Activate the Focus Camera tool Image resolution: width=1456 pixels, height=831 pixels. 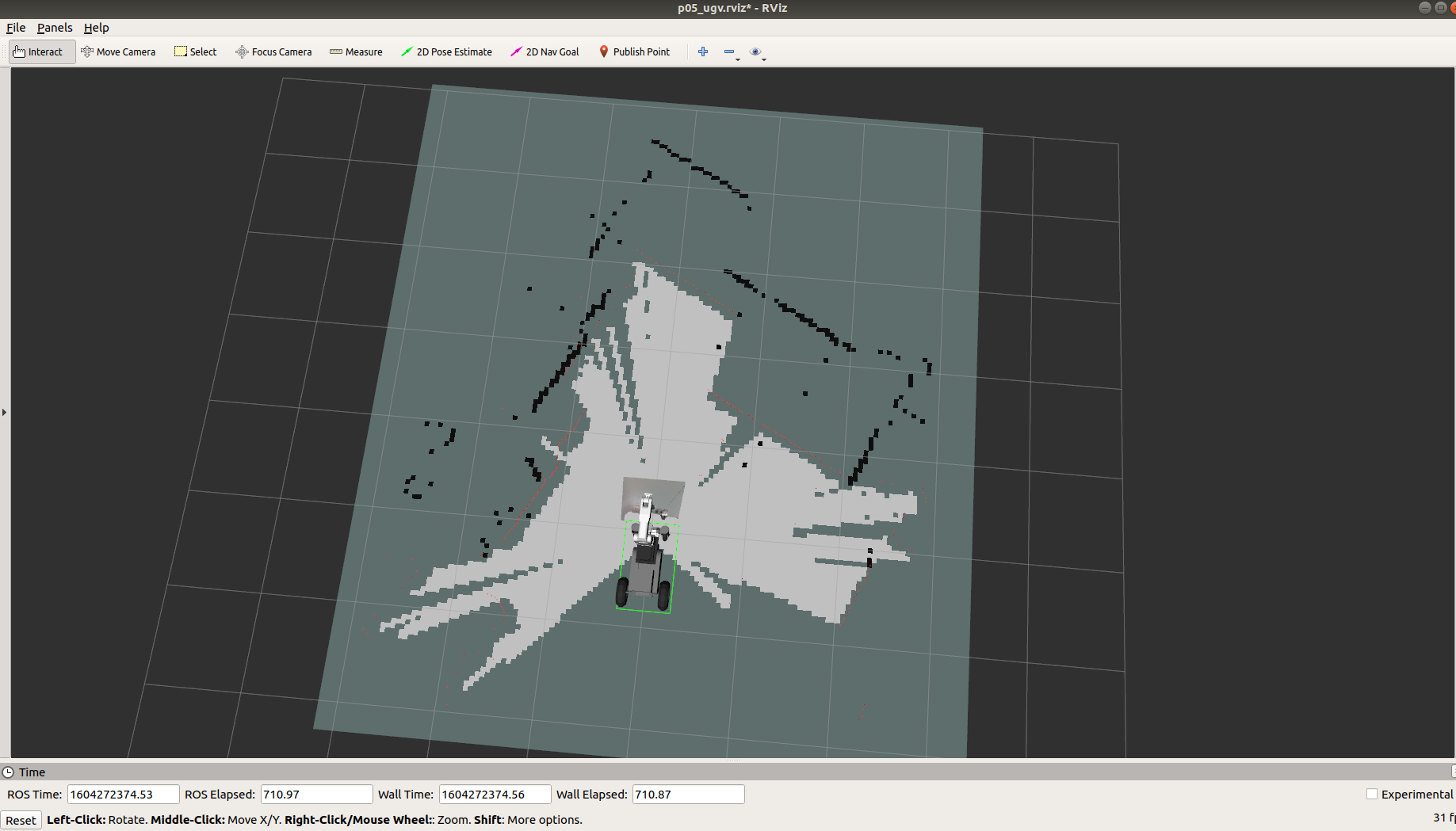point(273,52)
